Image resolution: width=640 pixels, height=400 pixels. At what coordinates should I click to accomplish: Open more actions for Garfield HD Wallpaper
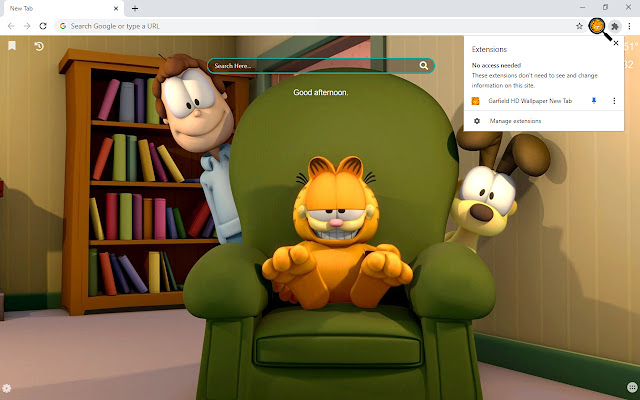(x=614, y=101)
